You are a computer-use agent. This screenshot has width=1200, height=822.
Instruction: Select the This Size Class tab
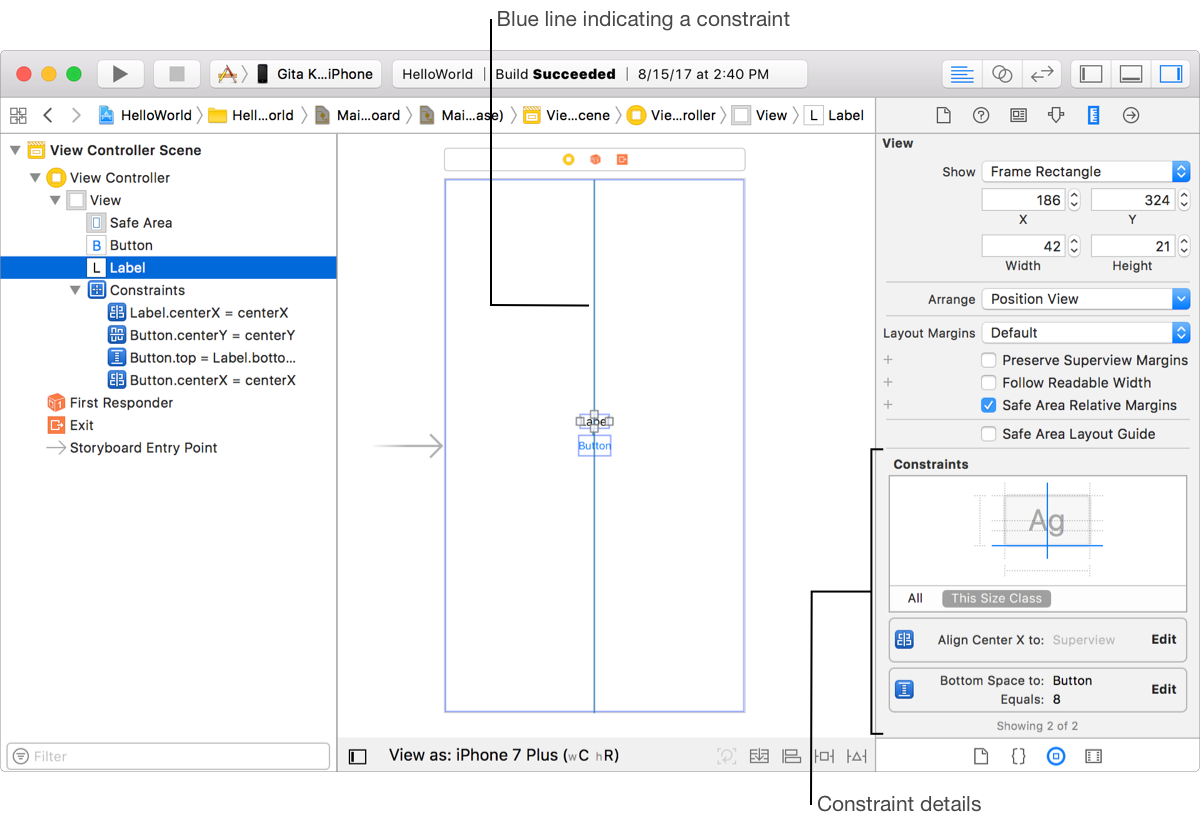pos(996,598)
